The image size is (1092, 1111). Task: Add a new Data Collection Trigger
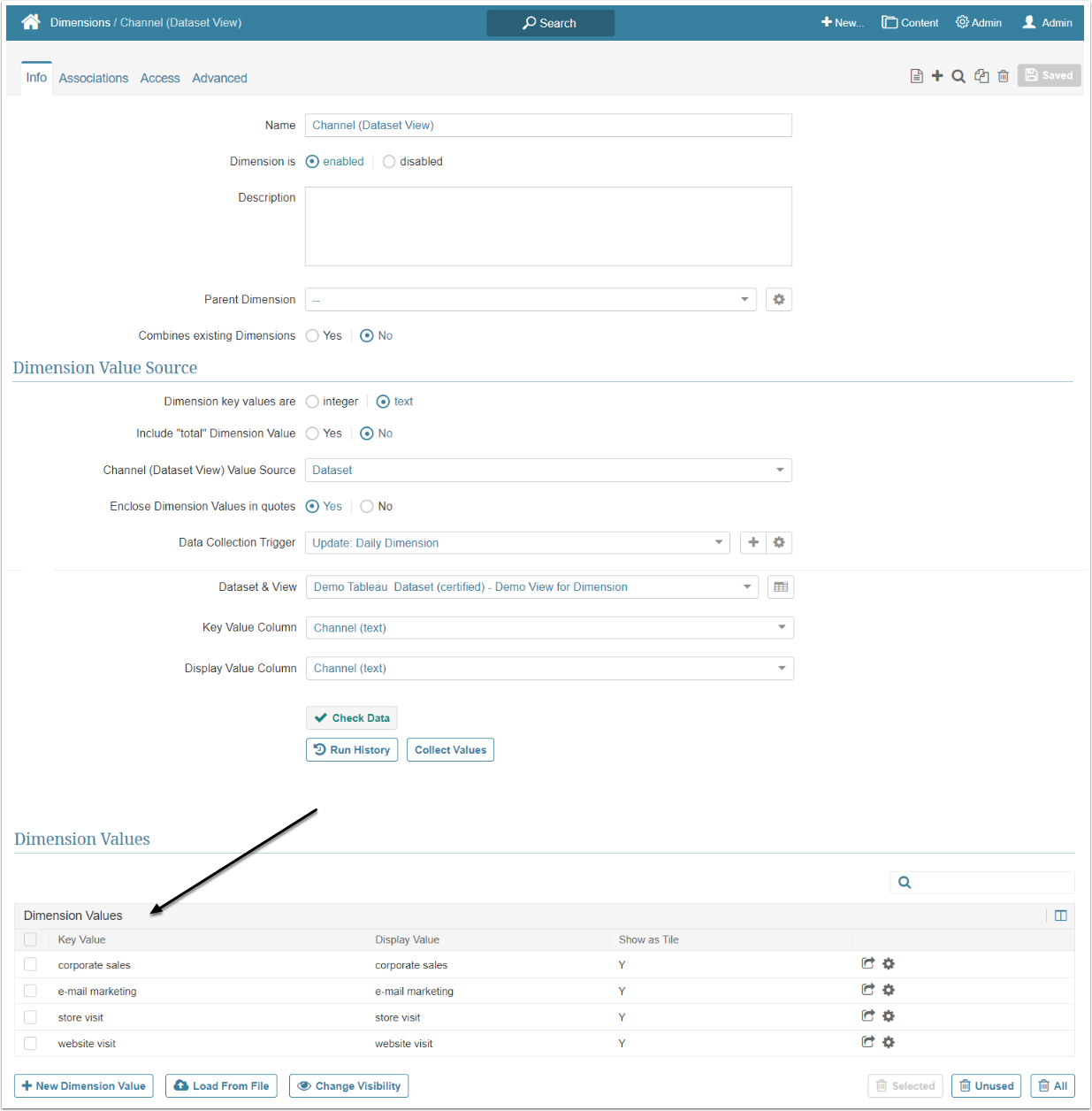[x=752, y=542]
